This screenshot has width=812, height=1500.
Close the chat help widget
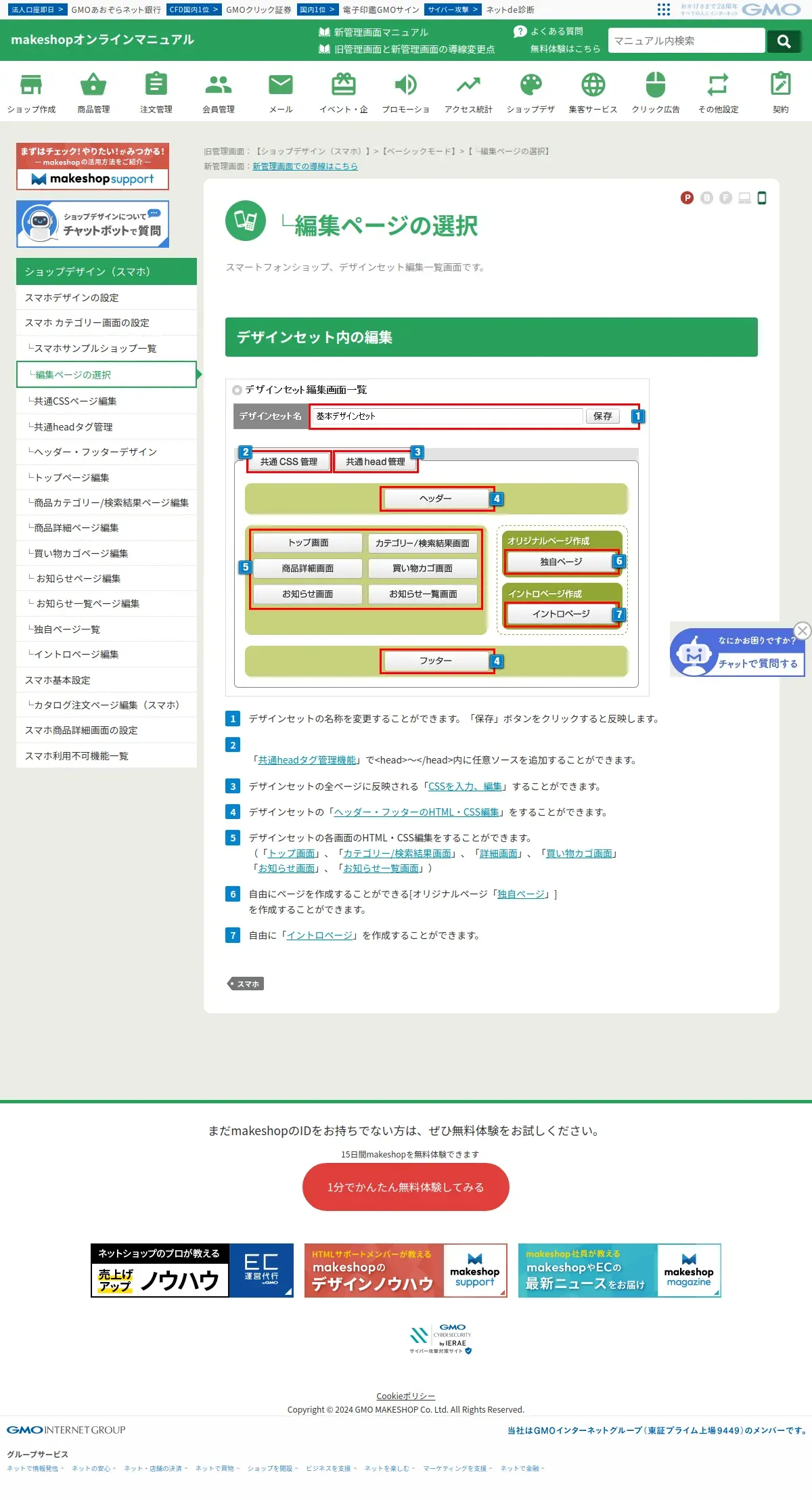[x=803, y=630]
